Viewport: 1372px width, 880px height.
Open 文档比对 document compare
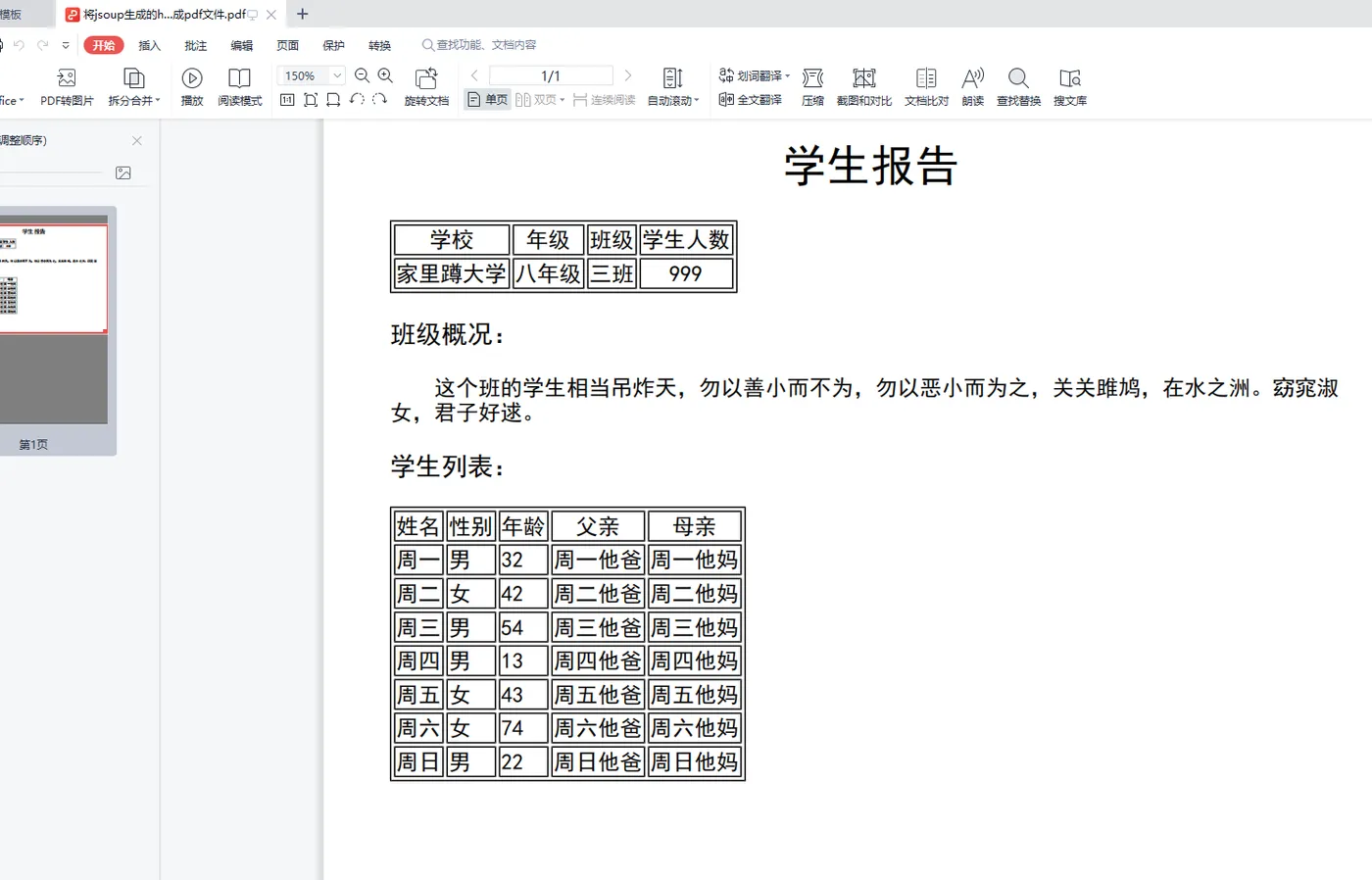tap(926, 87)
